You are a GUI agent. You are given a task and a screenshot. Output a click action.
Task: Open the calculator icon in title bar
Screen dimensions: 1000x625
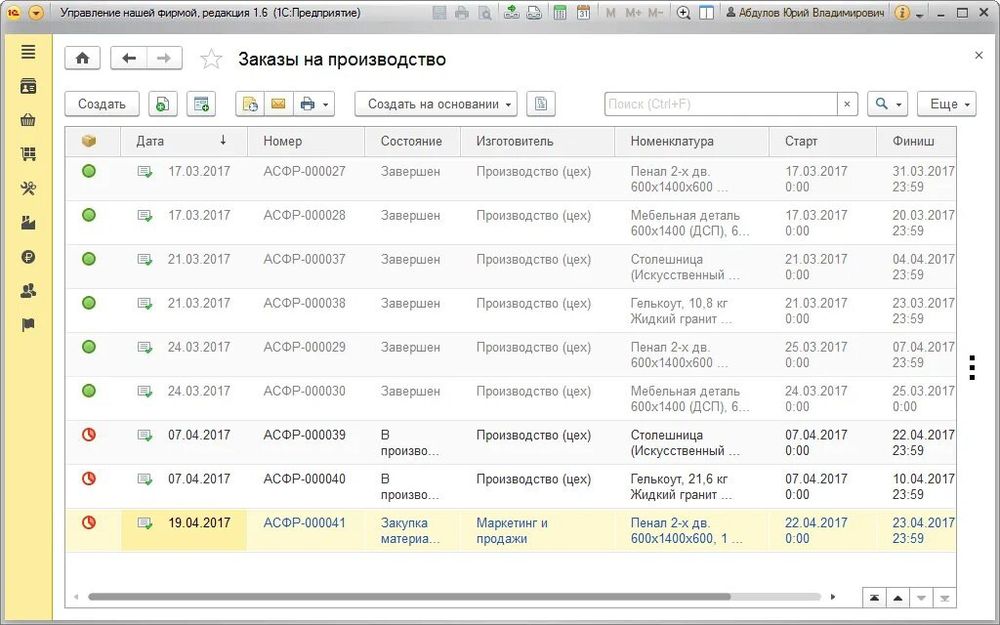point(560,13)
